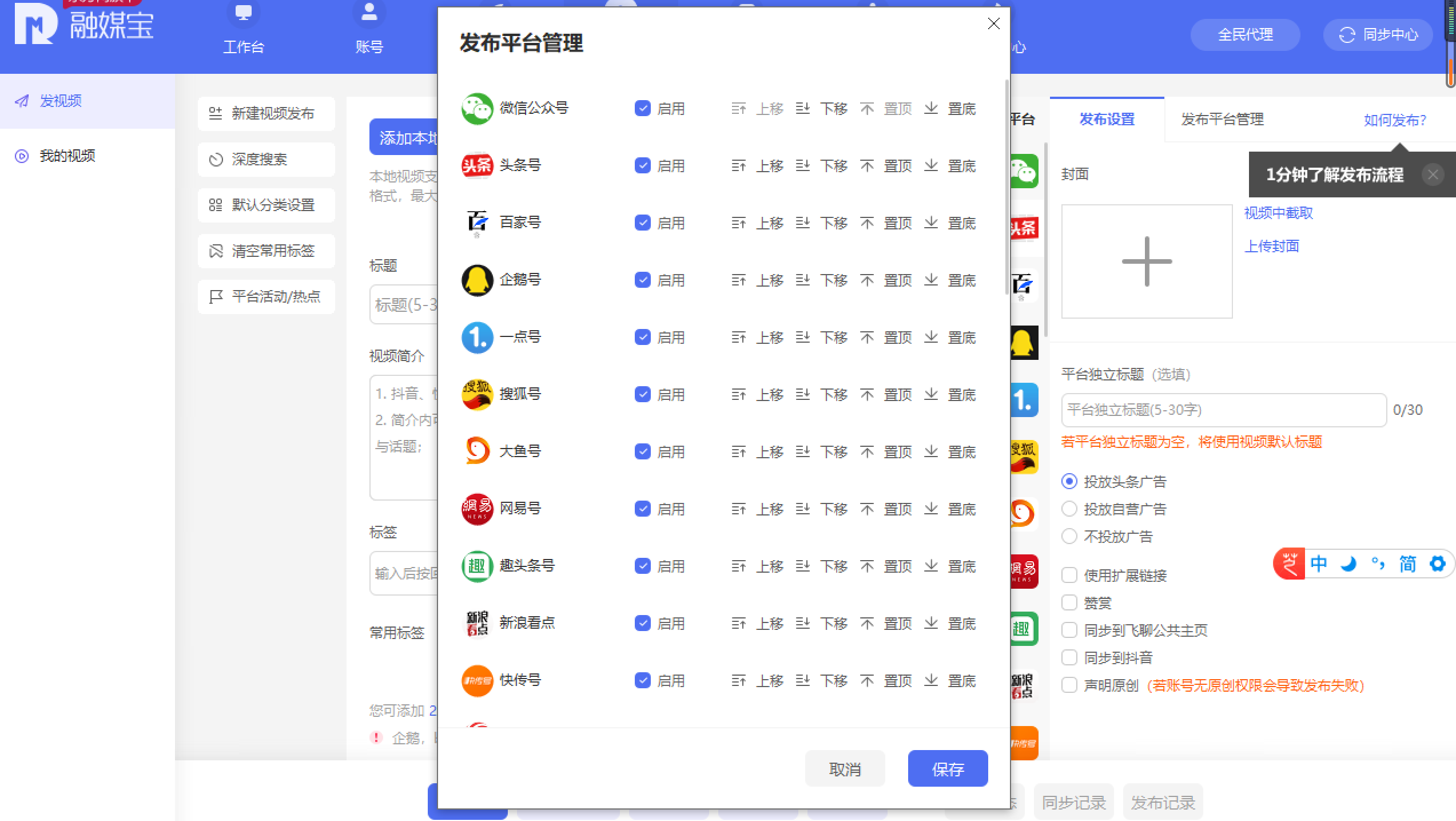Pin 大鱼号 to top with 置顶
This screenshot has height=821, width=1456.
[x=886, y=452]
